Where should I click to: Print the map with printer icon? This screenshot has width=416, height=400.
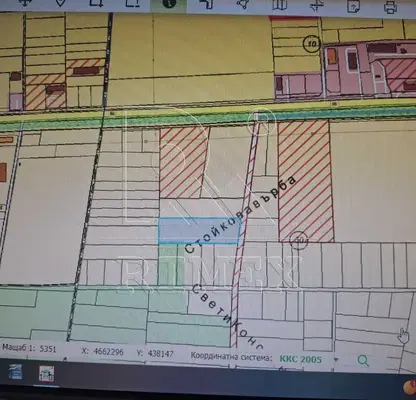(x=391, y=7)
